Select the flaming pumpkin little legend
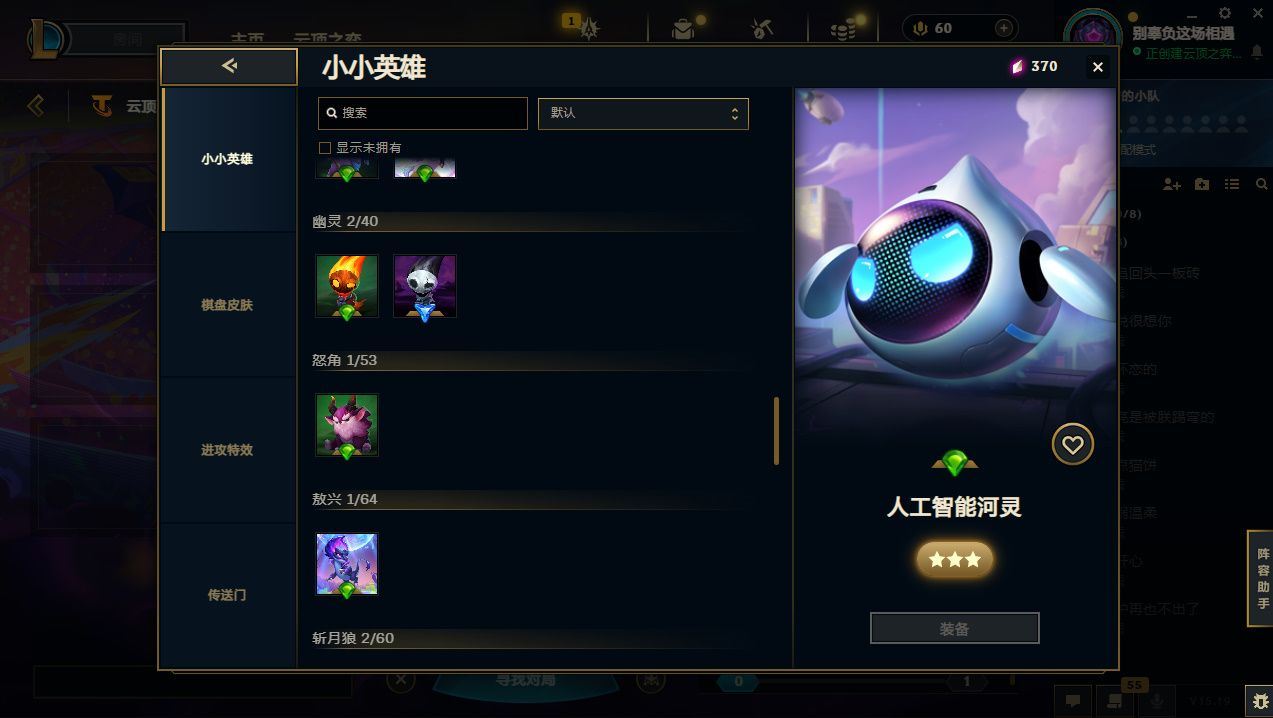The image size is (1273, 718). click(x=347, y=286)
